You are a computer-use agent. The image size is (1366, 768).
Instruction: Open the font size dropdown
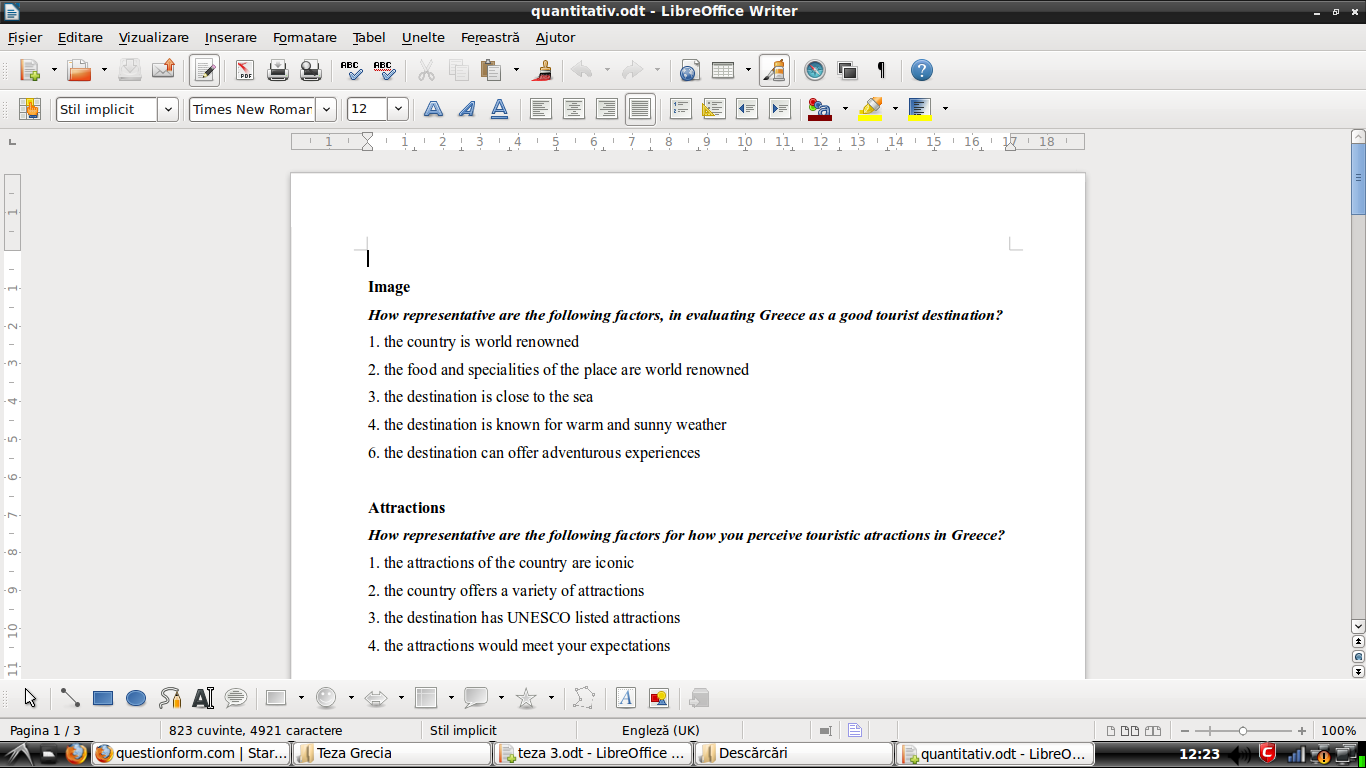click(x=398, y=109)
